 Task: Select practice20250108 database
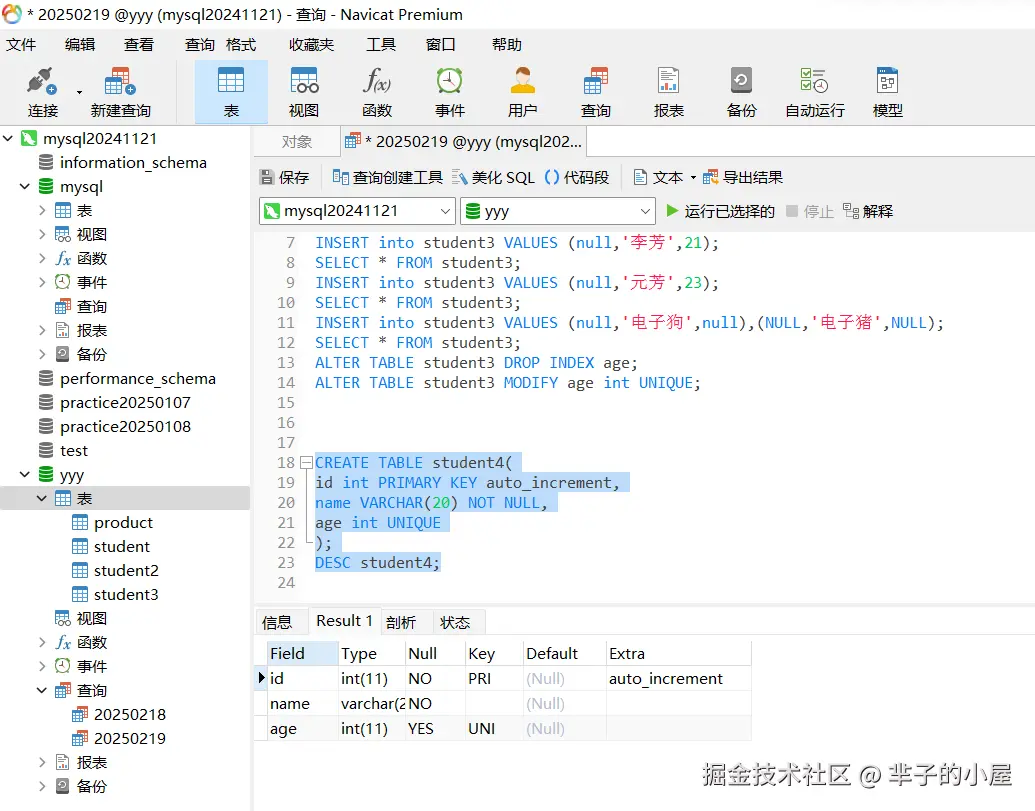click(125, 427)
